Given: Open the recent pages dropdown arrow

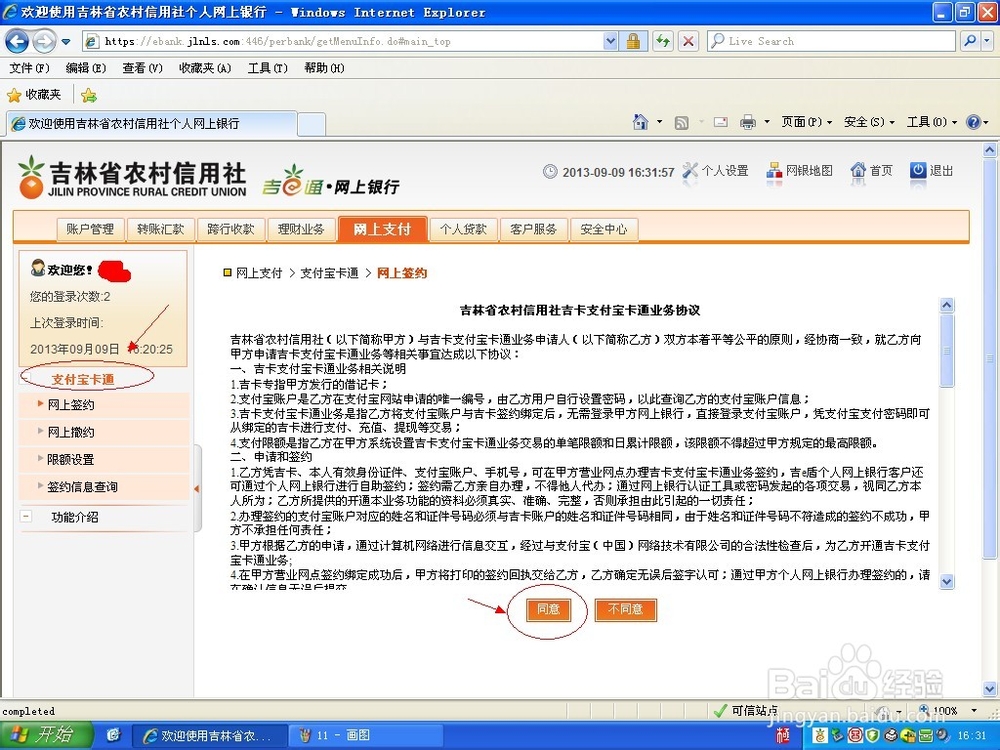Looking at the screenshot, I should pyautogui.click(x=66, y=42).
